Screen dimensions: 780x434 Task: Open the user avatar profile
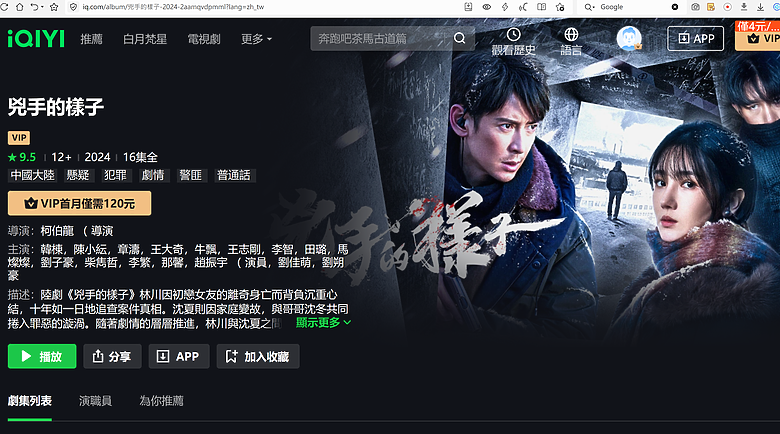click(629, 38)
